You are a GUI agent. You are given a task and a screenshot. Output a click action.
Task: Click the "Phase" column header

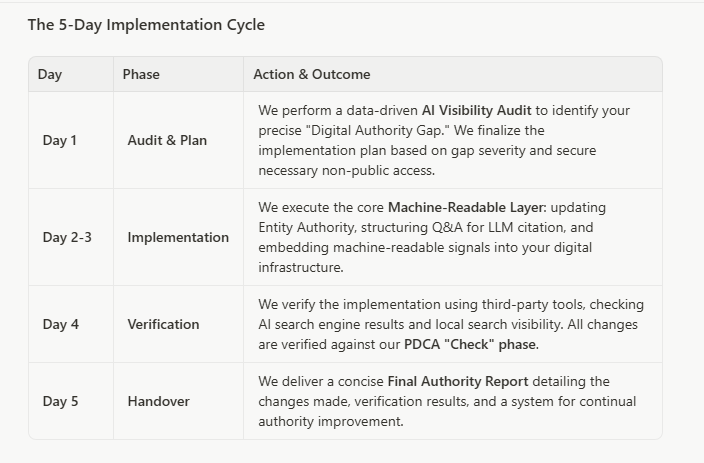point(141,74)
